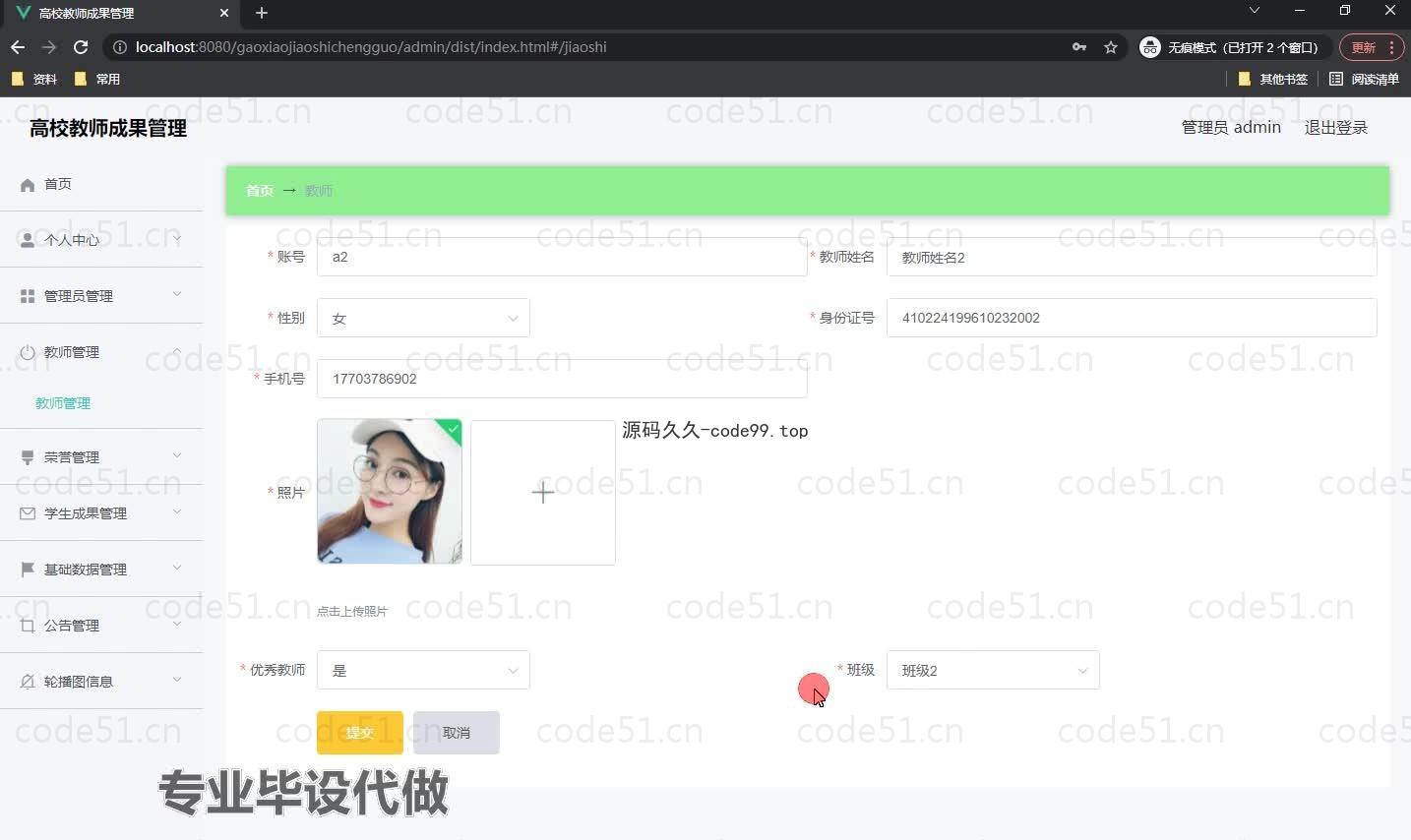This screenshot has width=1411, height=840.
Task: Click the plus icon to upload photo
Action: click(x=543, y=493)
